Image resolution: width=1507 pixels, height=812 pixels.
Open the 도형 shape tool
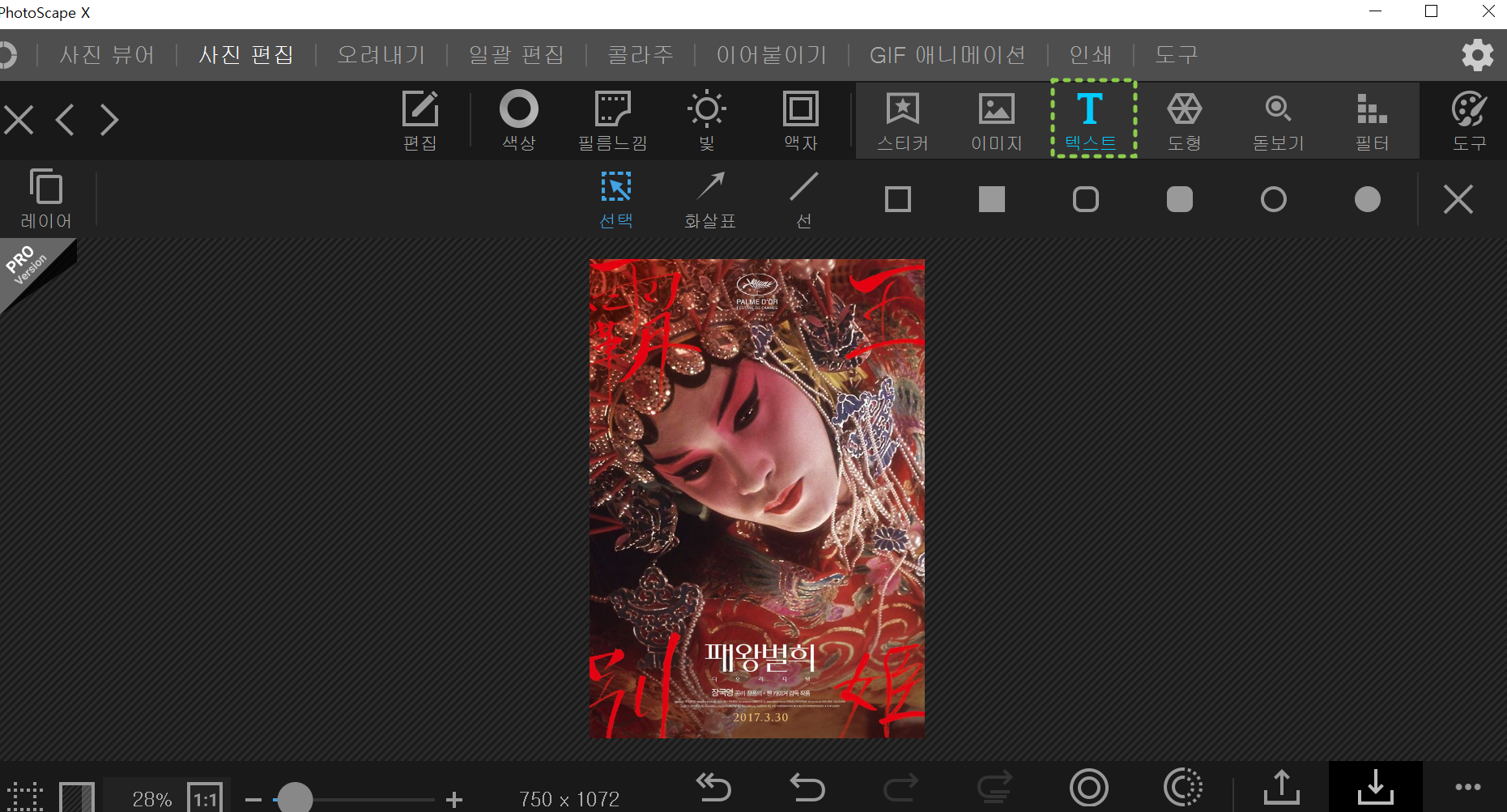pyautogui.click(x=1185, y=120)
